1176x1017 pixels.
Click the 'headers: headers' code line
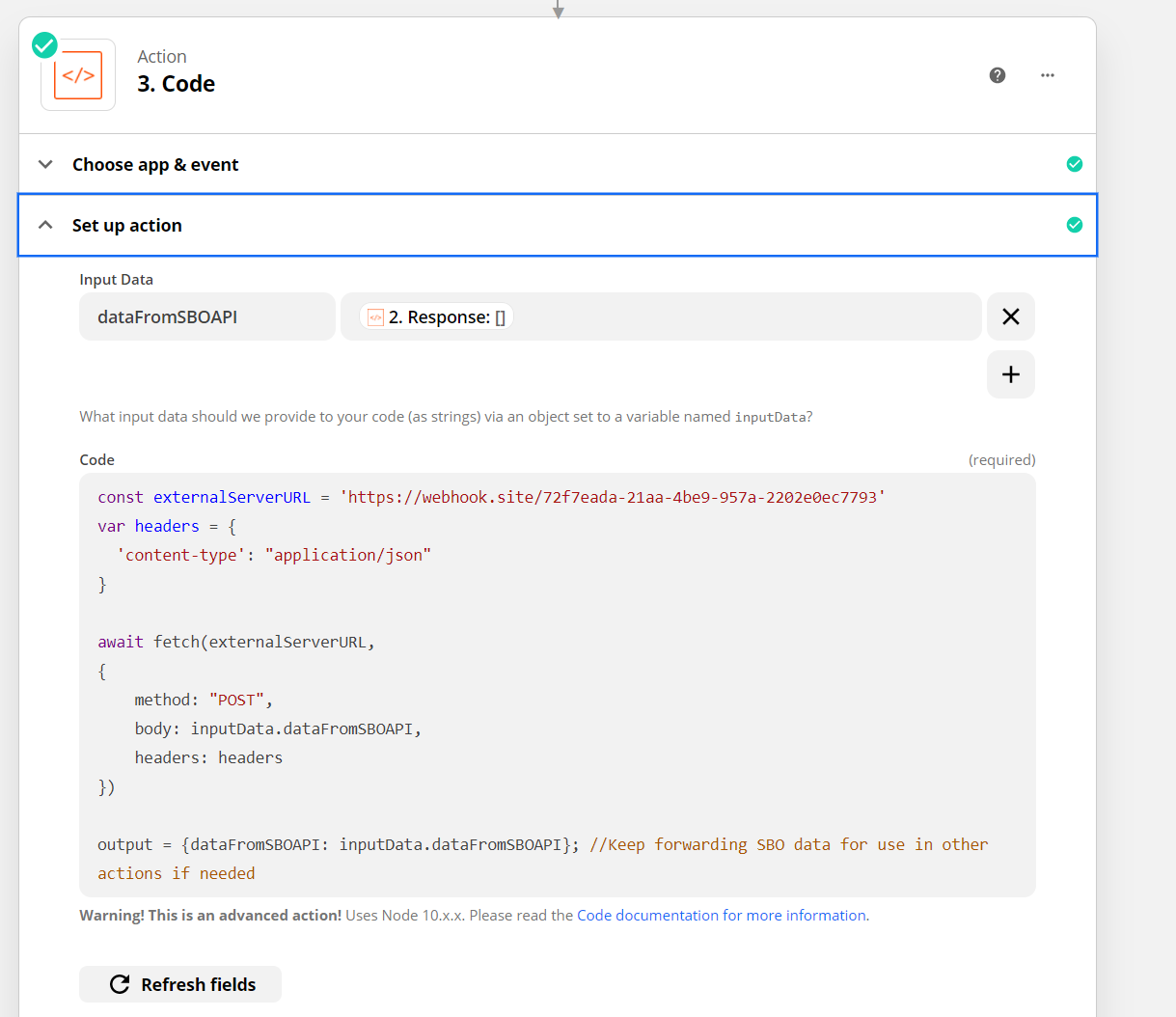click(208, 757)
